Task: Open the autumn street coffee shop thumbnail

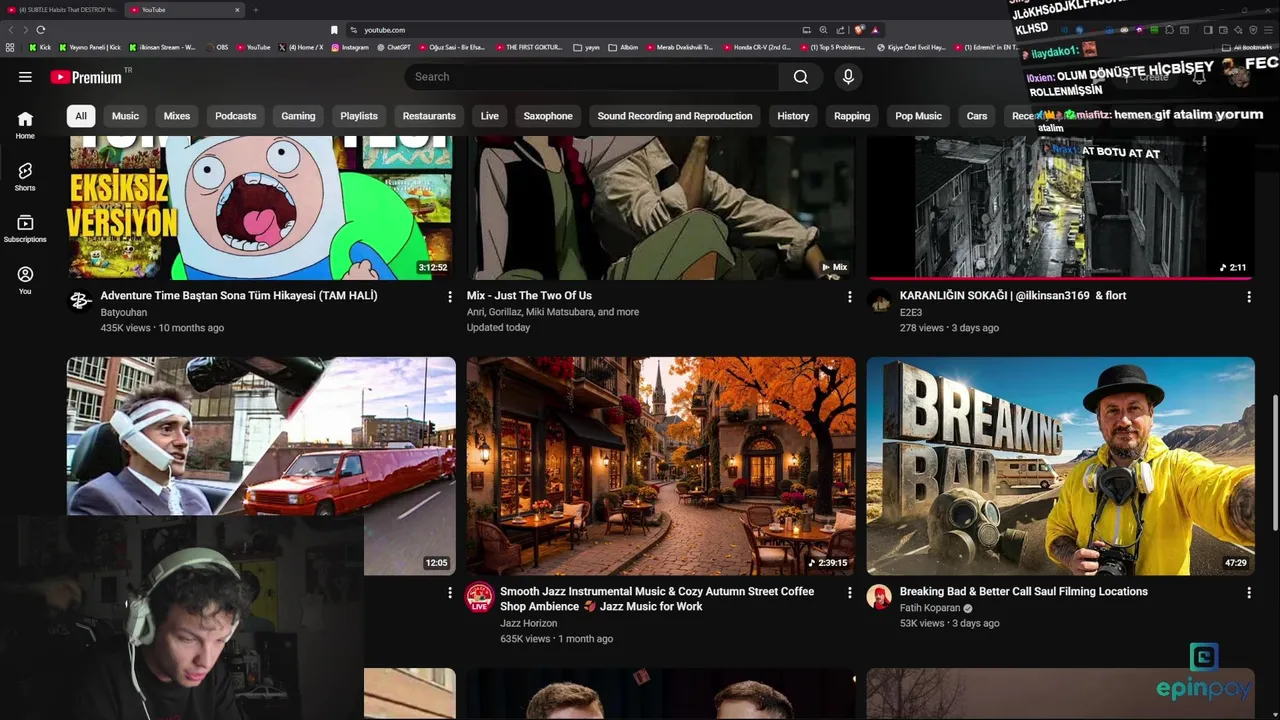Action: tap(661, 466)
